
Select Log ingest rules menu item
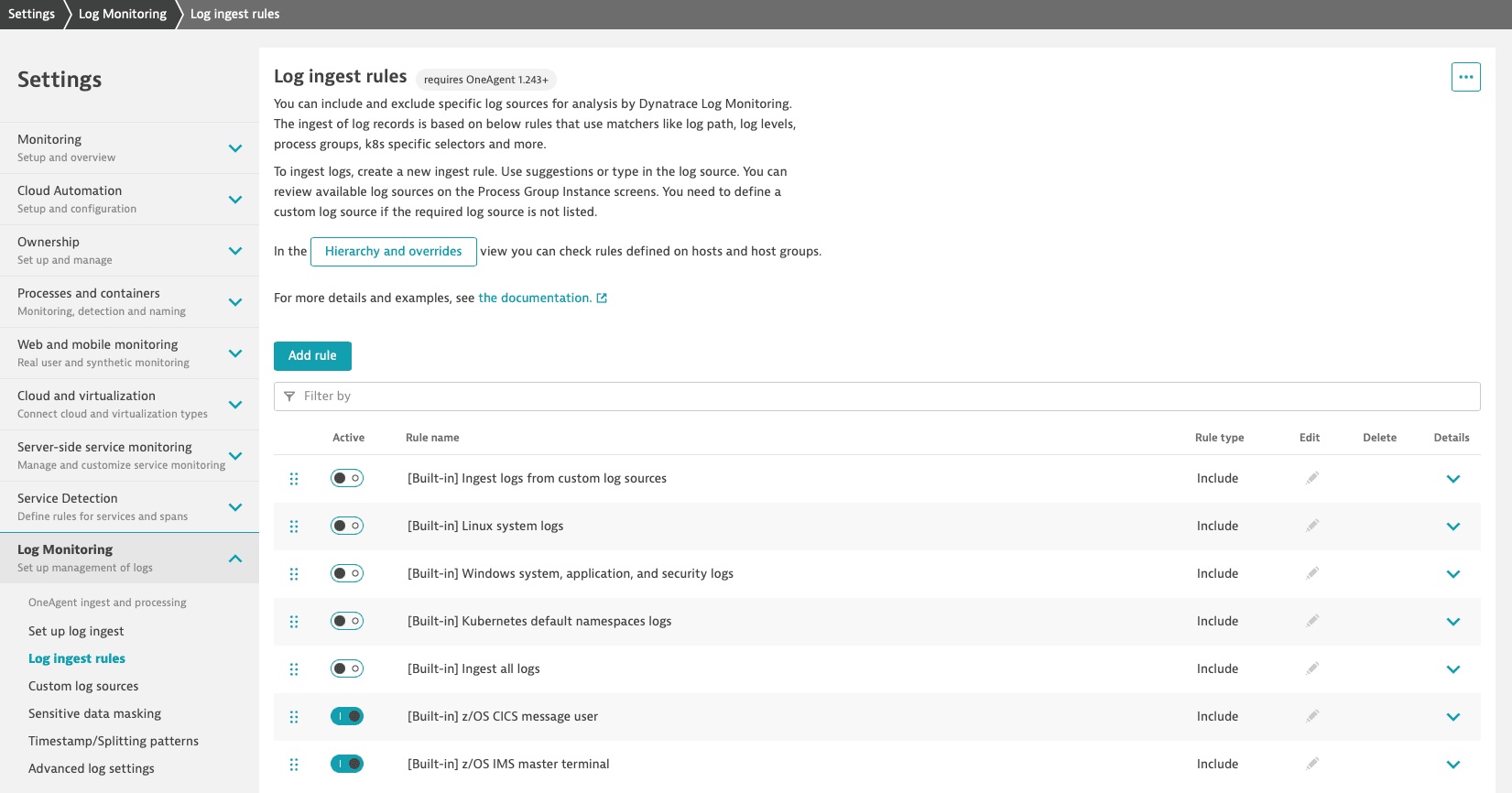tap(77, 658)
